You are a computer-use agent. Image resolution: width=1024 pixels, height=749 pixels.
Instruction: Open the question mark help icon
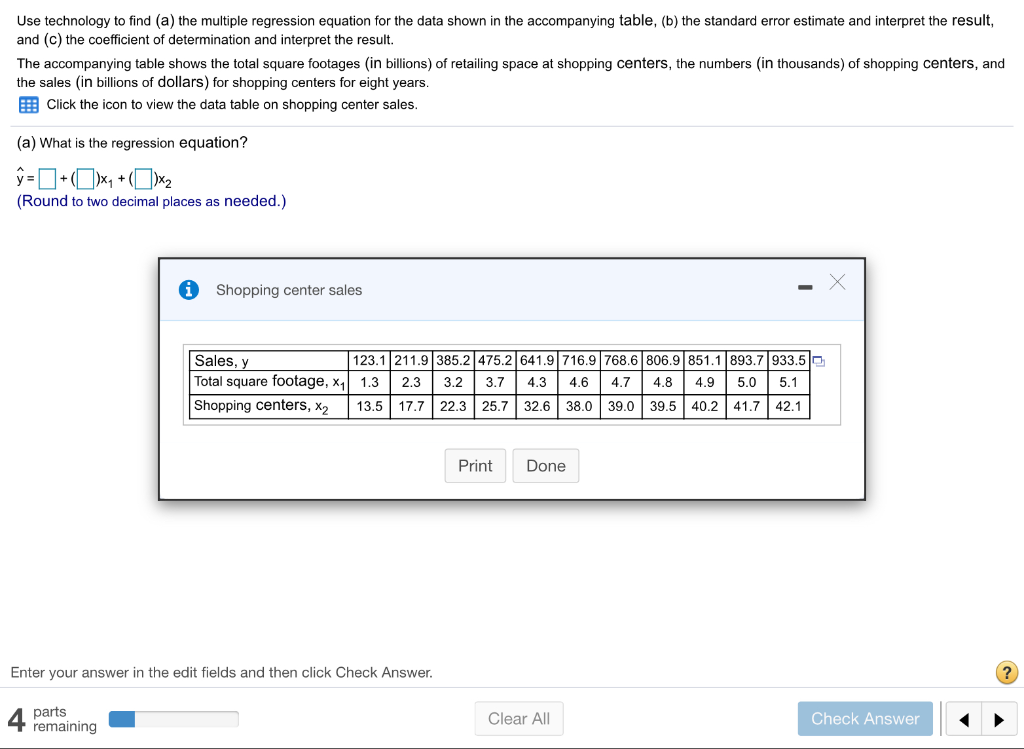tap(1006, 673)
